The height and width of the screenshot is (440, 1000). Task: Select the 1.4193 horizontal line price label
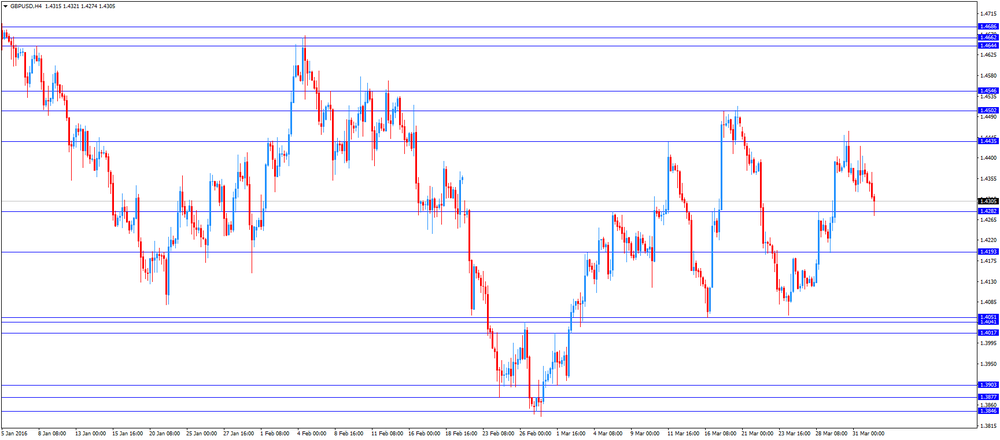[x=988, y=252]
